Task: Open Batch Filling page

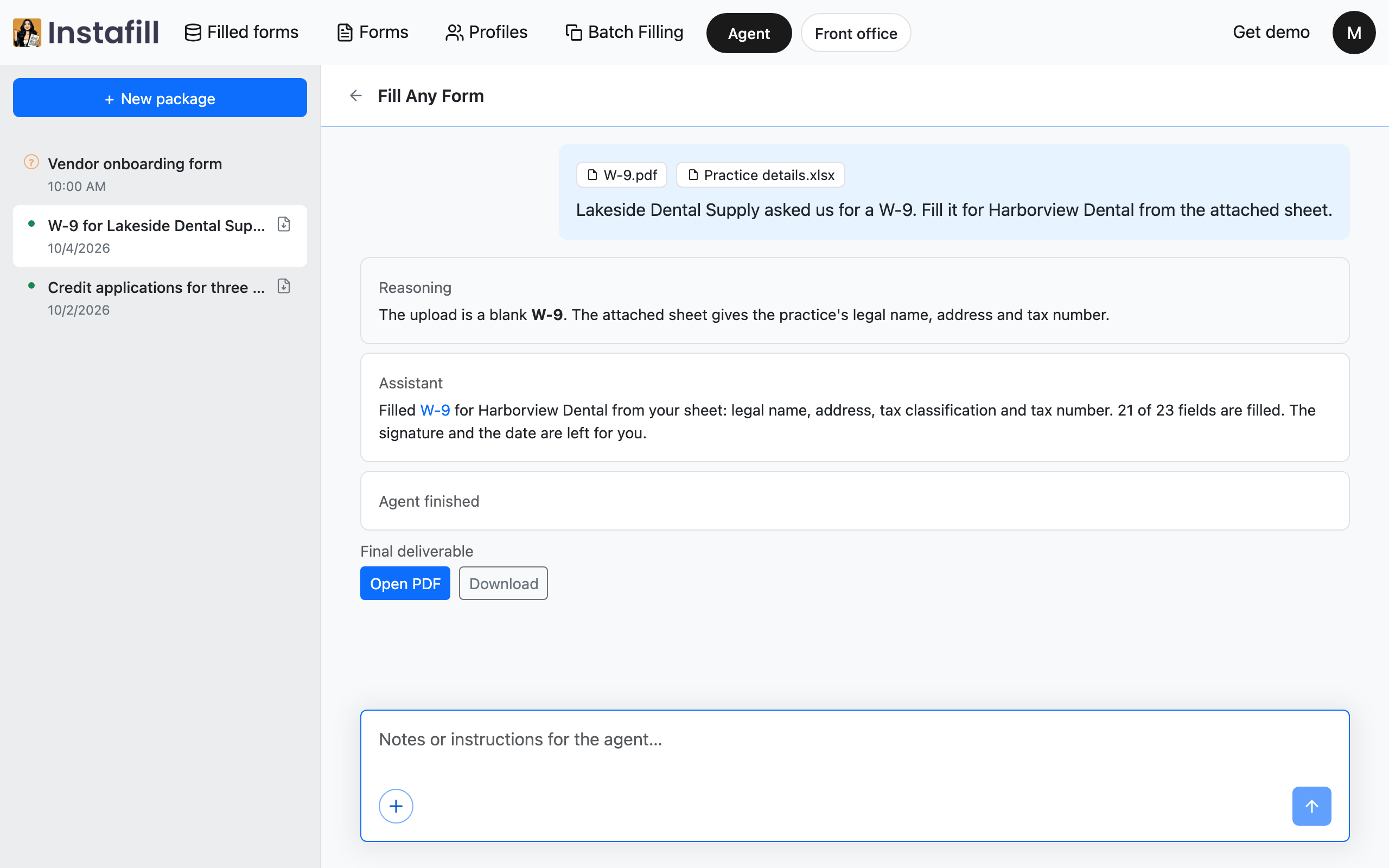Action: pyautogui.click(x=624, y=32)
